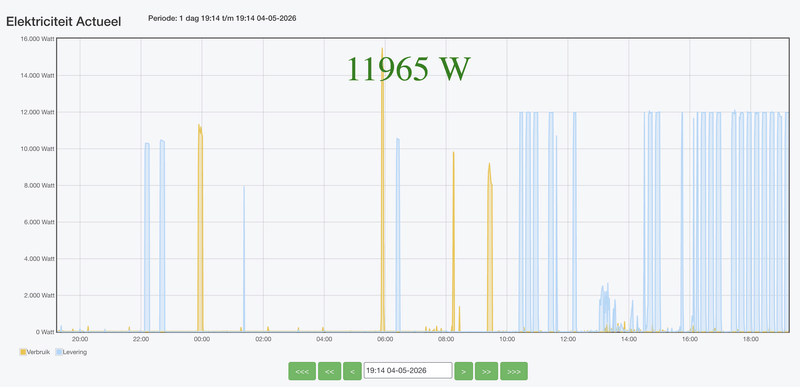Click the 14.000 Watt axis label

click(x=37, y=75)
